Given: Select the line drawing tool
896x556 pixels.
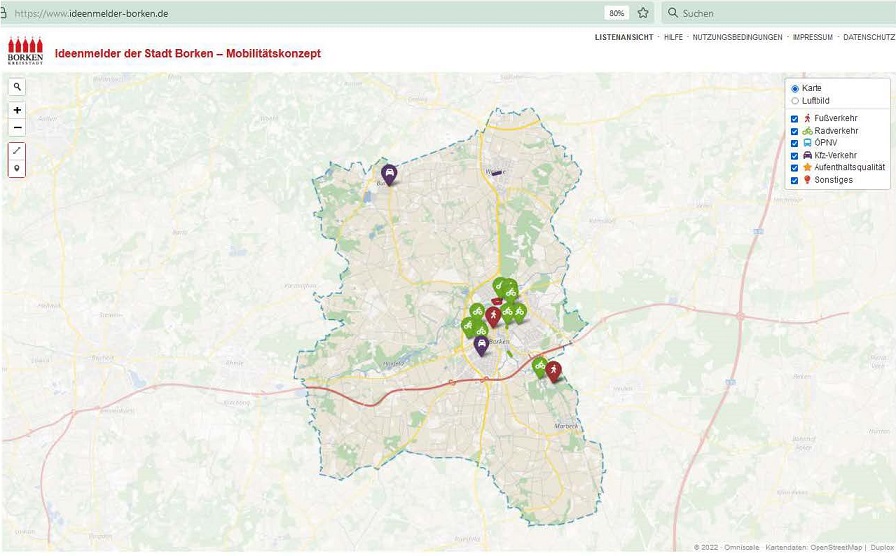Looking at the screenshot, I should pyautogui.click(x=17, y=151).
